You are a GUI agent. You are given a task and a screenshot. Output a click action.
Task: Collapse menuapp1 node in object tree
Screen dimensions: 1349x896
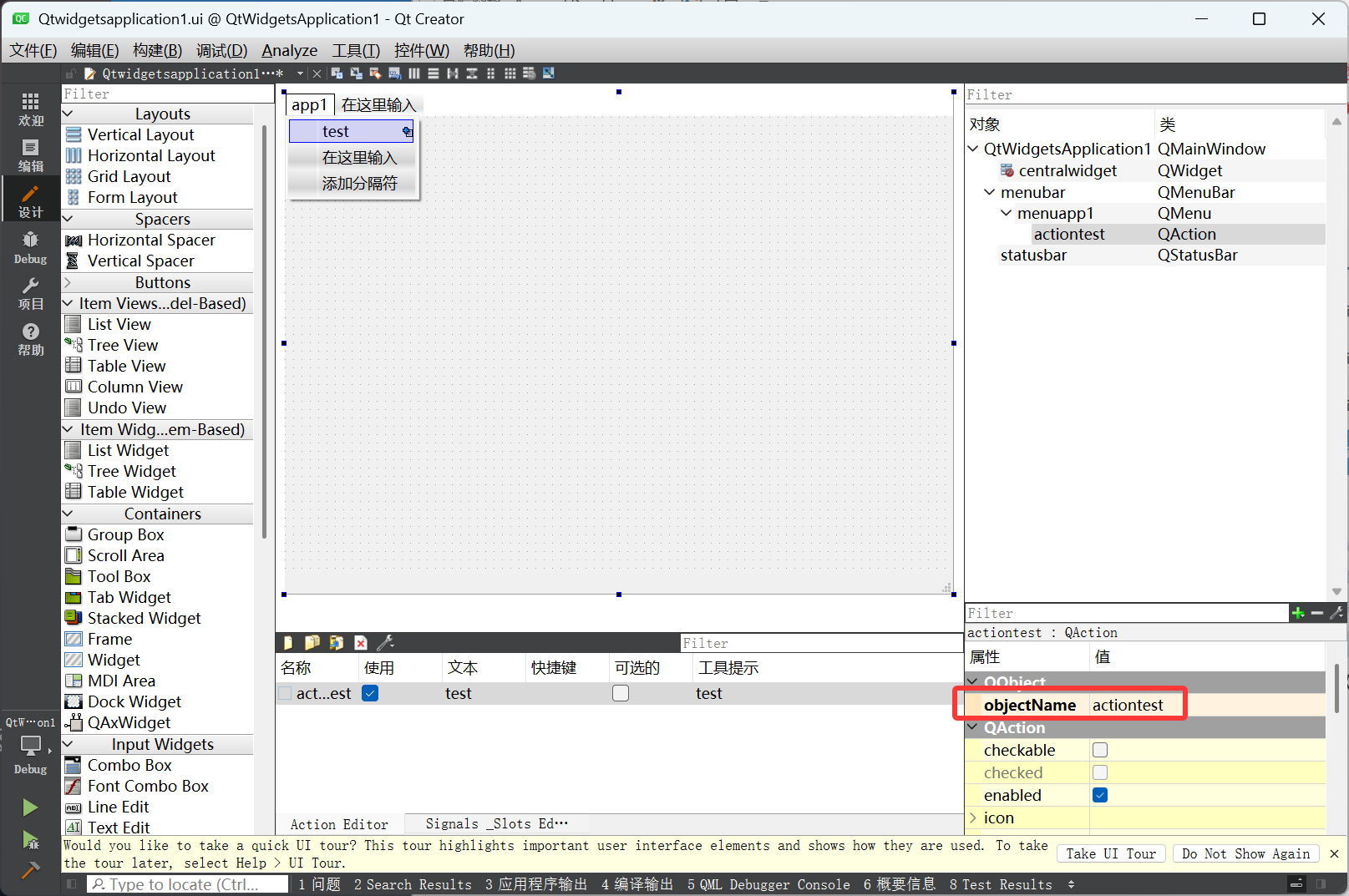tap(1007, 214)
